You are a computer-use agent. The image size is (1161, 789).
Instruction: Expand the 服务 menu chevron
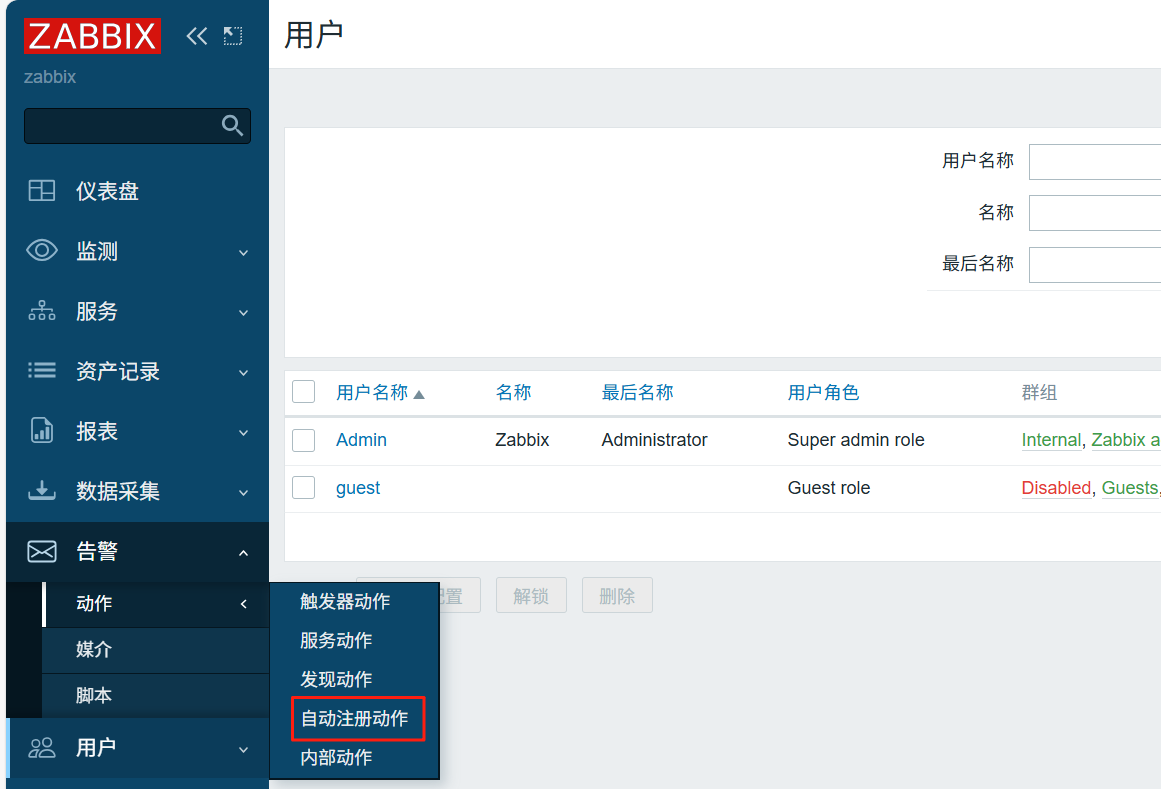[x=244, y=312]
